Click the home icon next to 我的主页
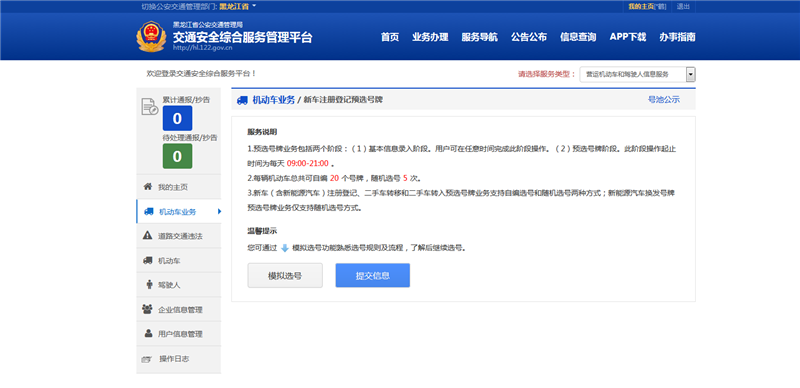 click(x=148, y=187)
